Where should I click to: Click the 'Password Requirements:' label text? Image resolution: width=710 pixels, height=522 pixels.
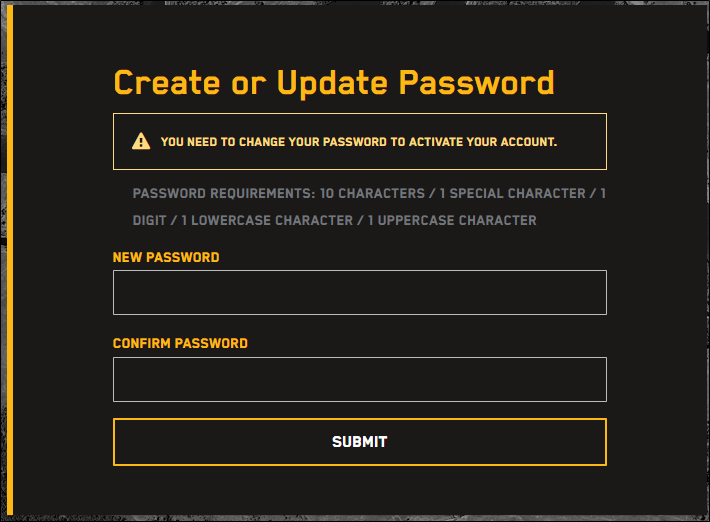tap(224, 193)
